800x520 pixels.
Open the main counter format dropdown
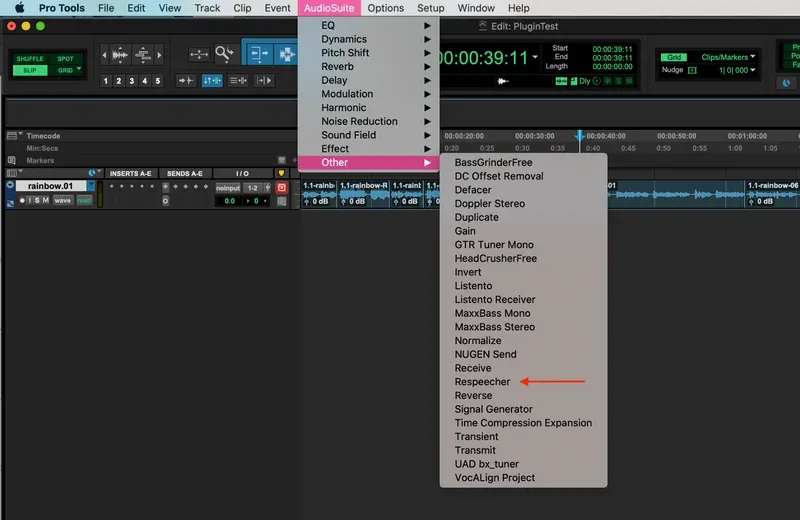coord(535,57)
